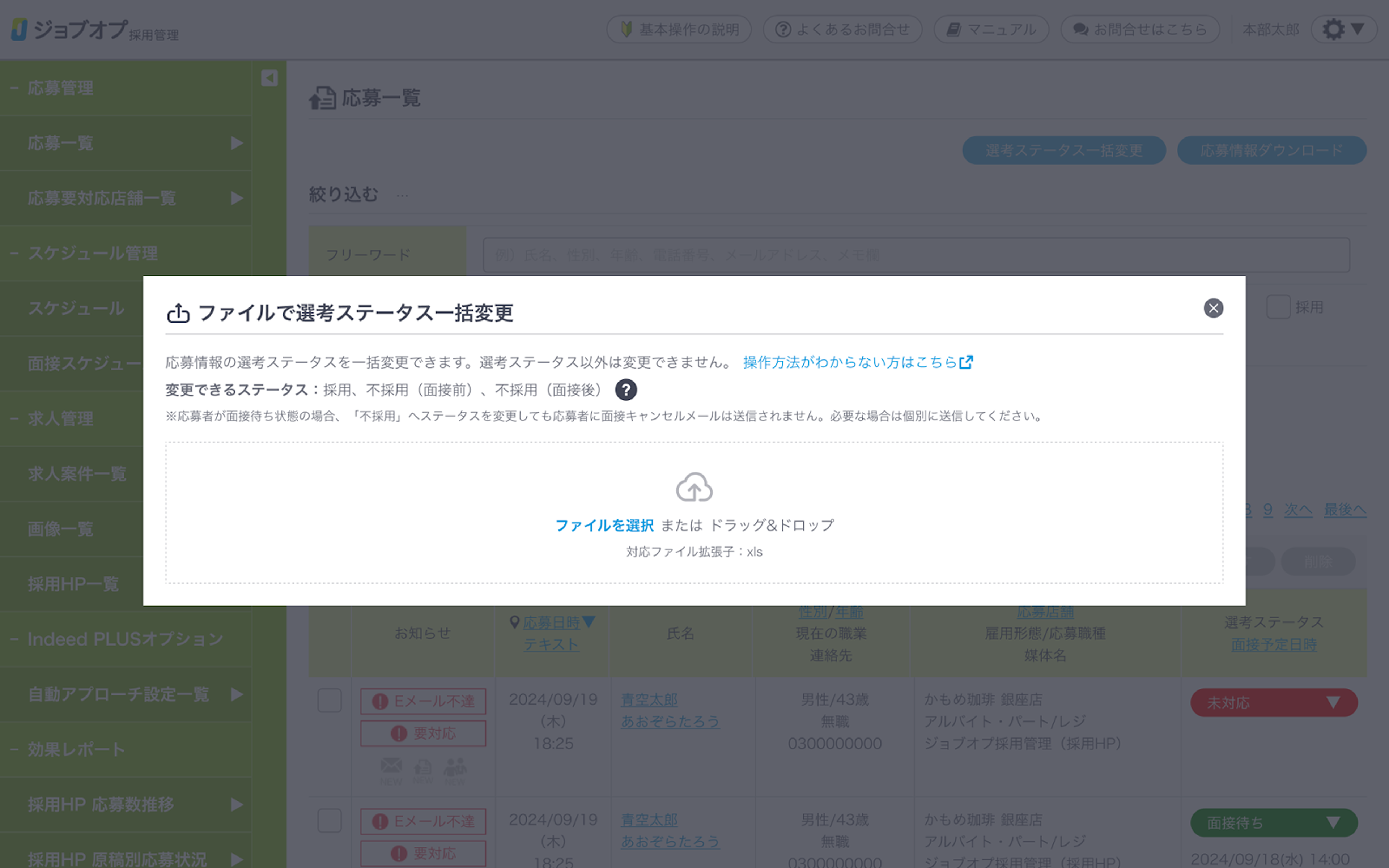Viewport: 1389px width, 868px height.
Task: Click the question mark help icon
Action: [x=626, y=390]
